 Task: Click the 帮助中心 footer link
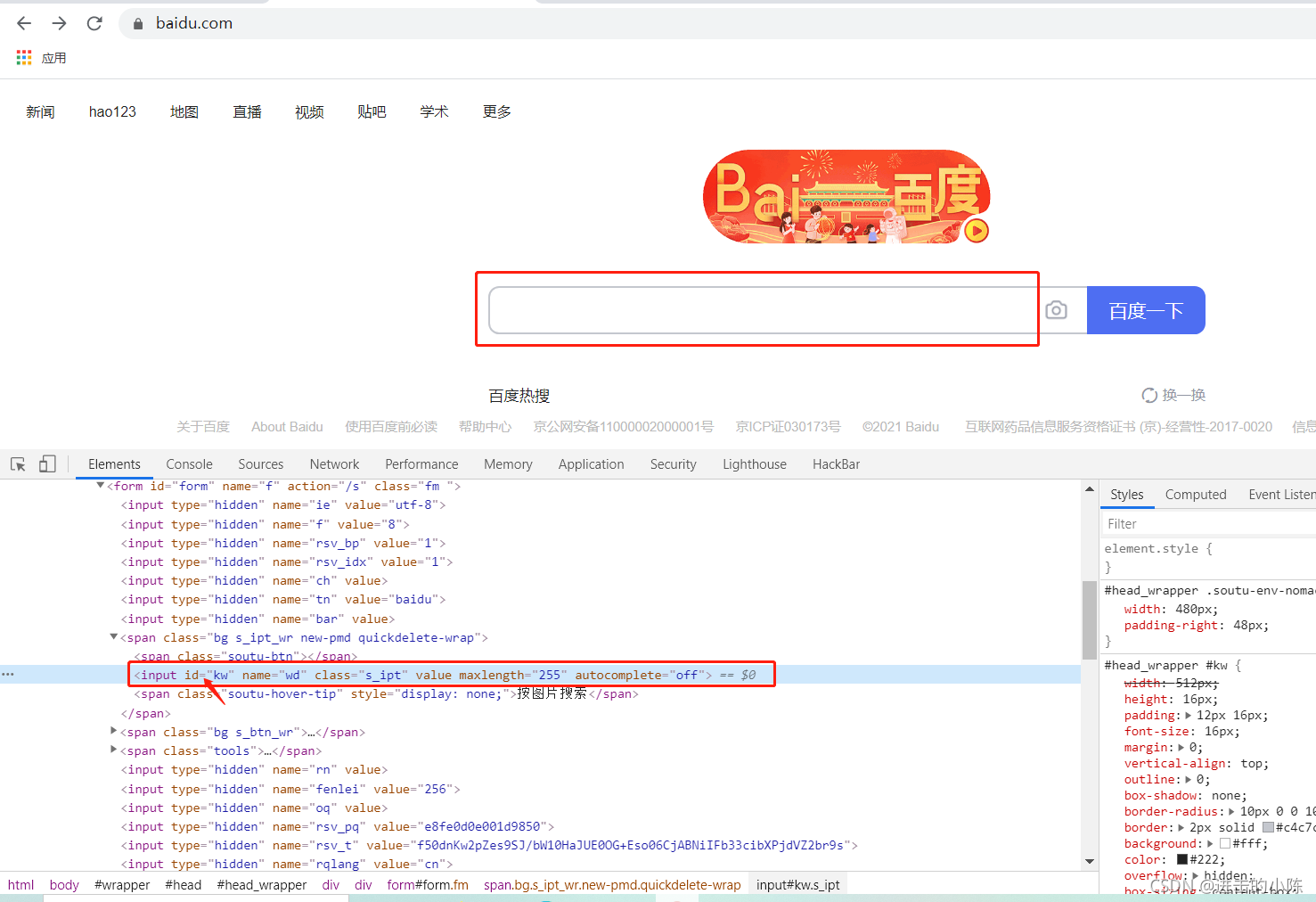coord(486,427)
